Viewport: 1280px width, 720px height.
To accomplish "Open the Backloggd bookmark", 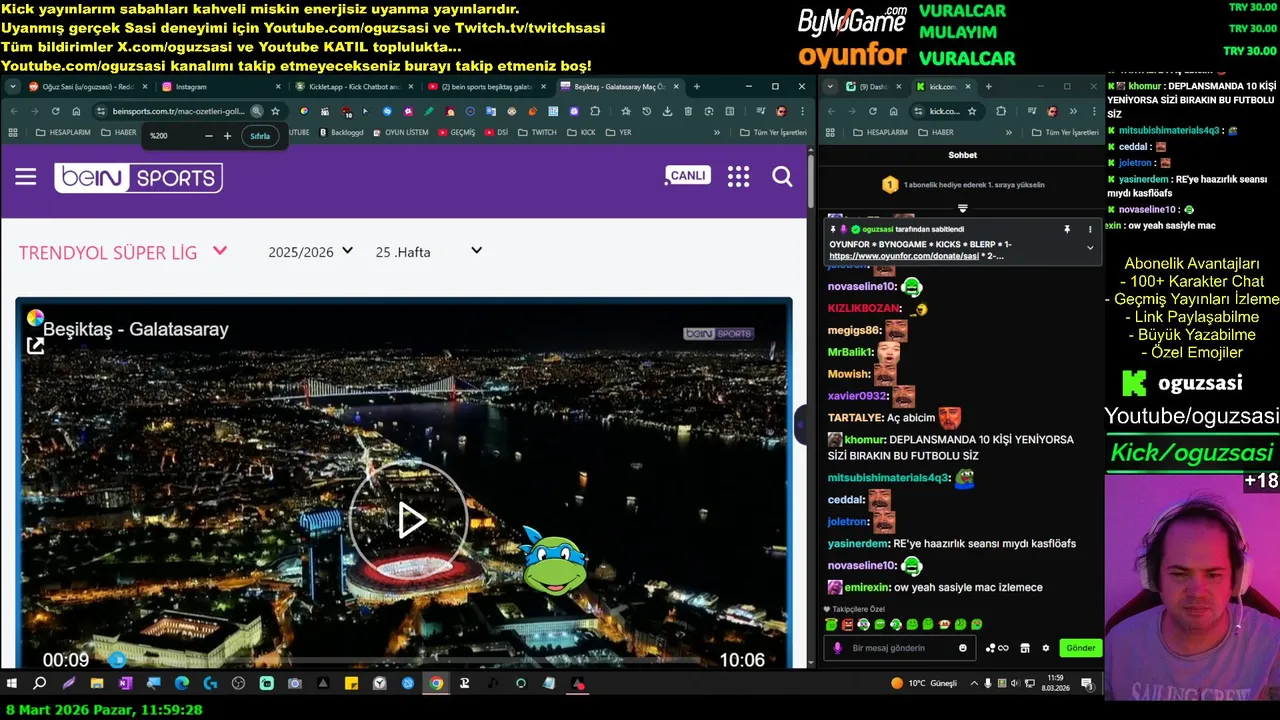I will point(341,132).
